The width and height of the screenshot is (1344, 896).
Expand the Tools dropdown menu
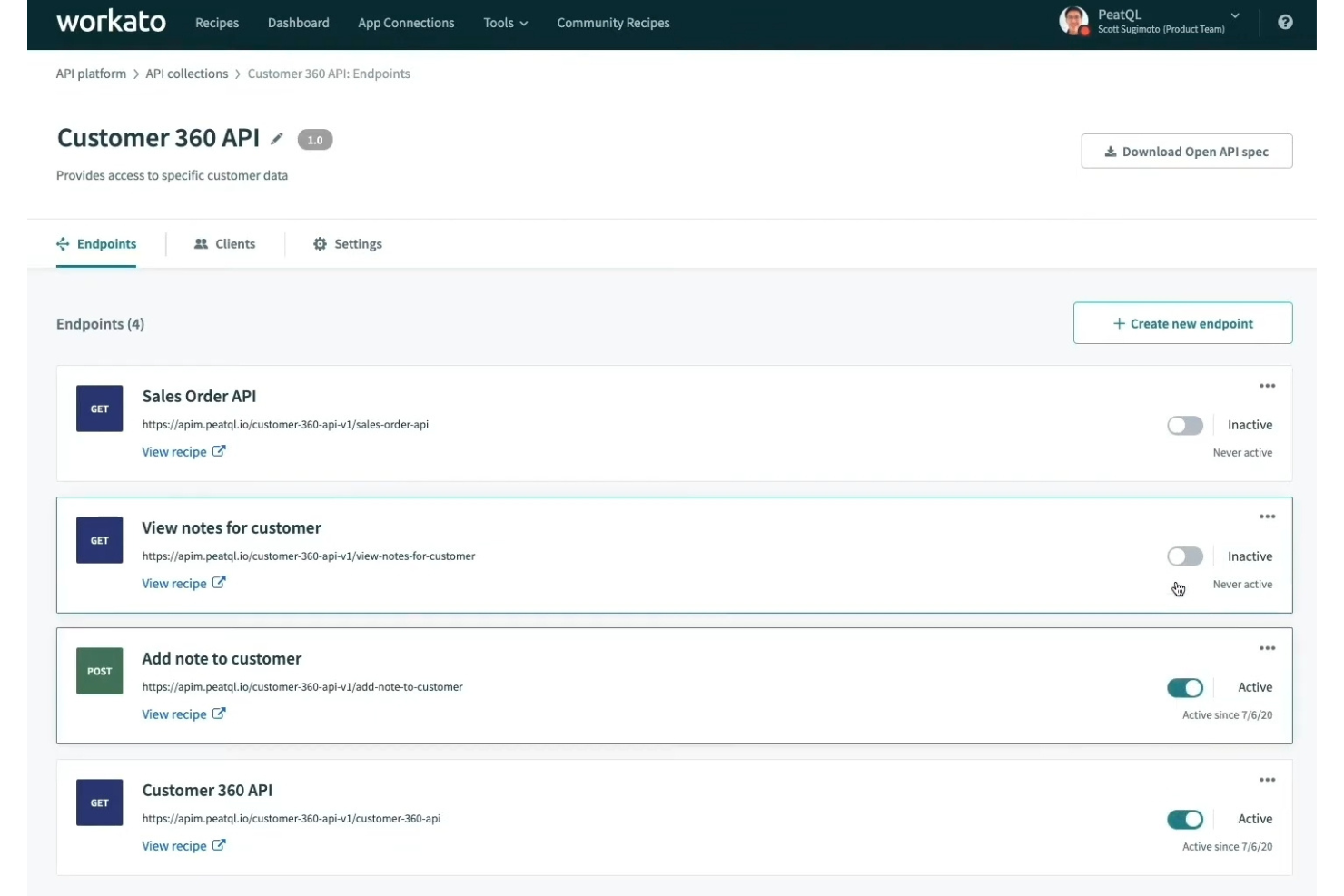point(505,23)
